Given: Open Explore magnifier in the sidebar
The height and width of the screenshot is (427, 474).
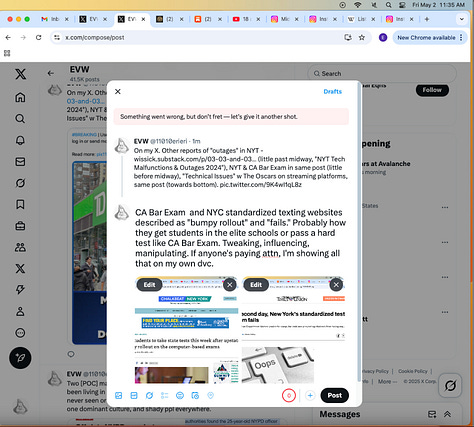Looking at the screenshot, I should tap(20, 119).
